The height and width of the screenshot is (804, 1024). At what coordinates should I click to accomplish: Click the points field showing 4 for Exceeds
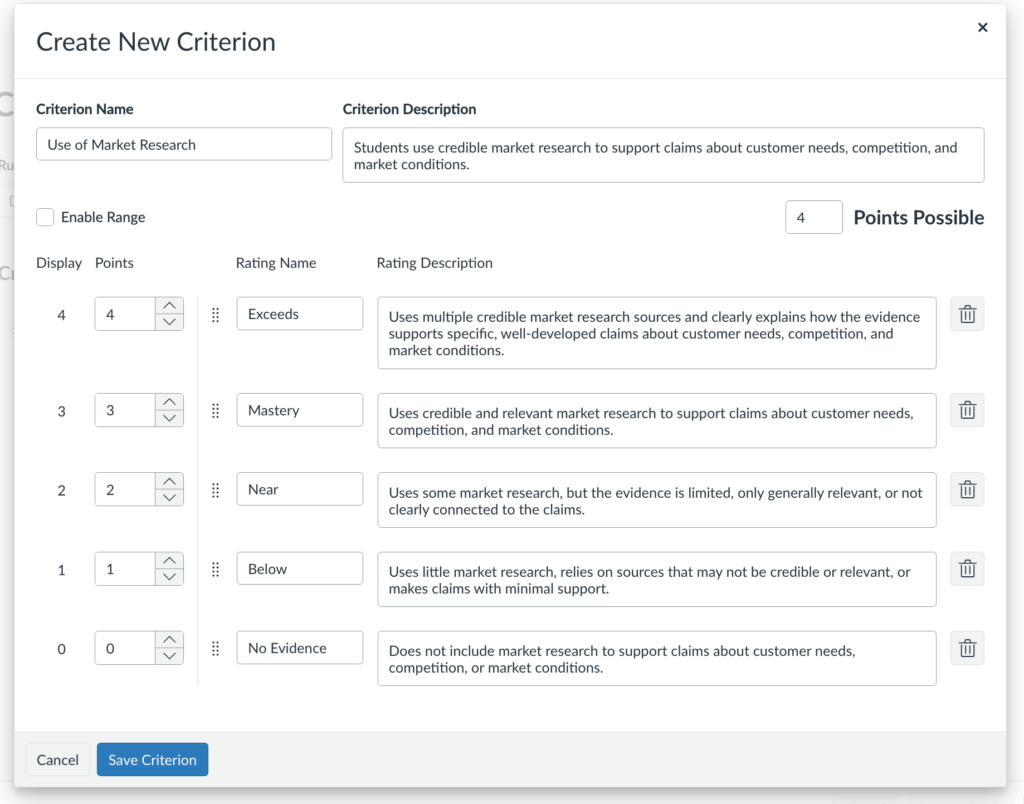coord(125,314)
